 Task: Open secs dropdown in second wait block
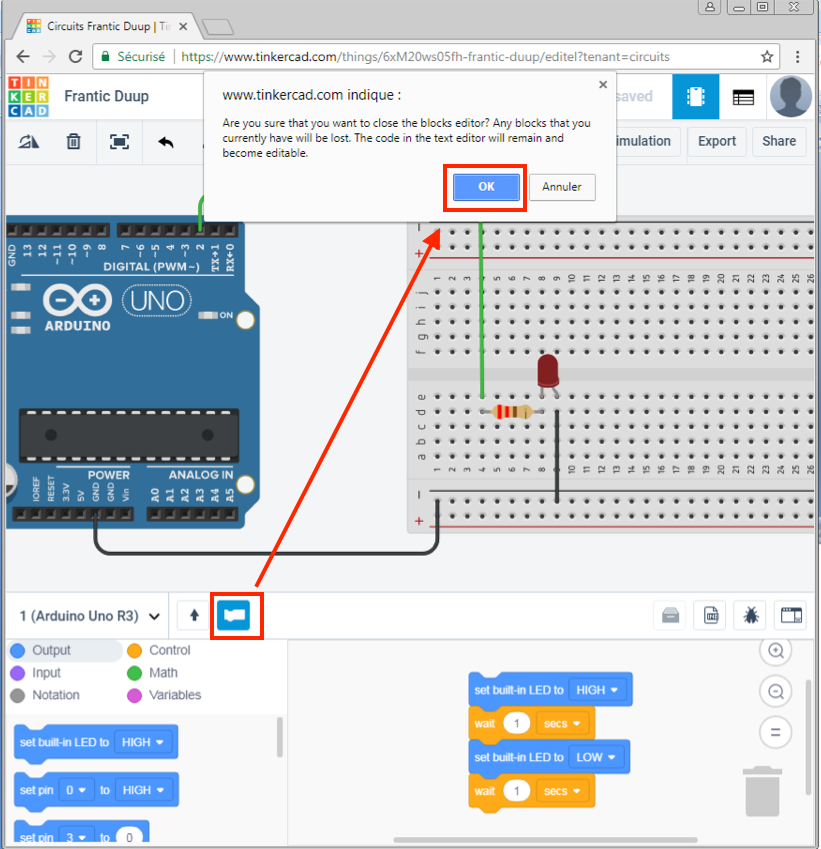click(562, 791)
